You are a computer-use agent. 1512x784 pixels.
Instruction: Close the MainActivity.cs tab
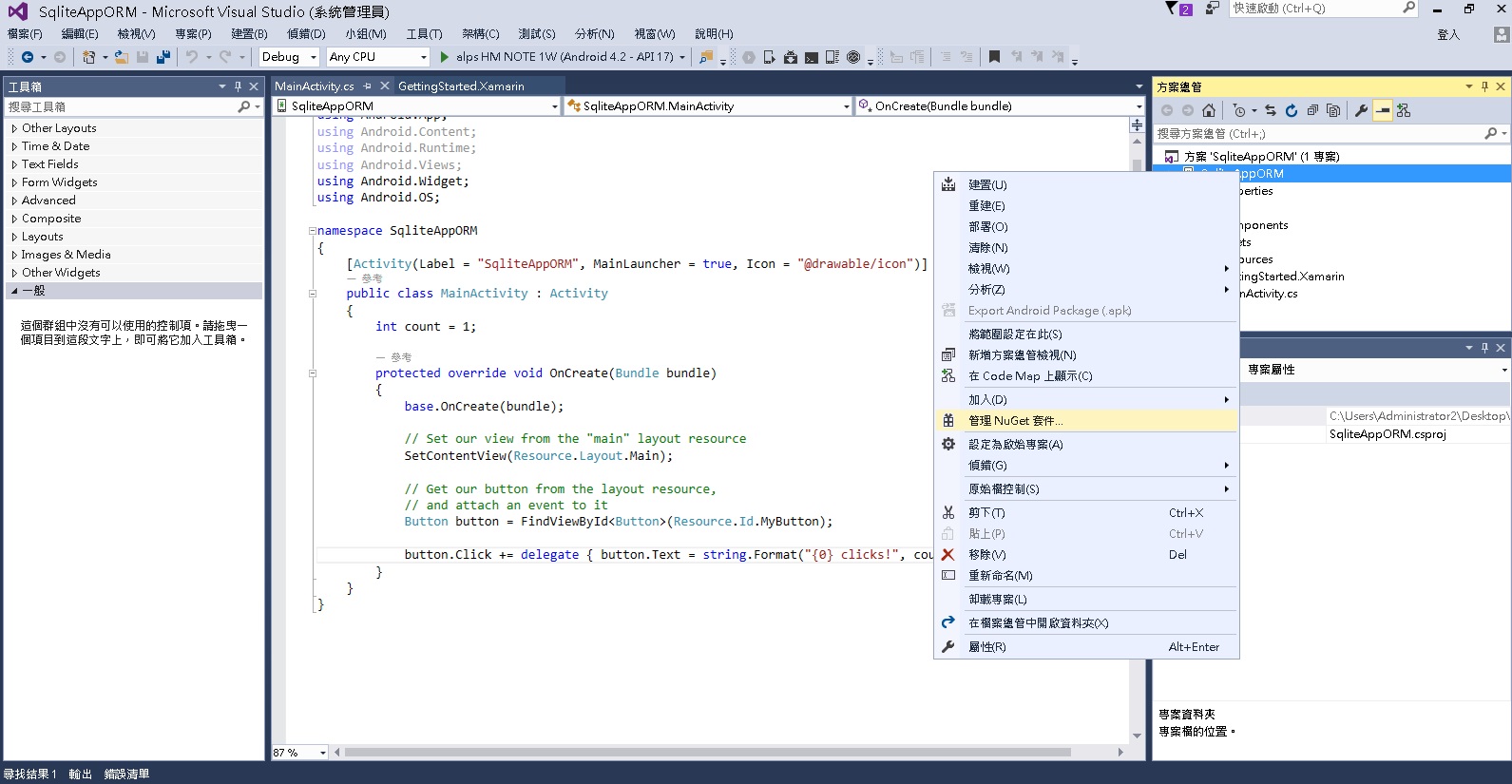(x=385, y=86)
